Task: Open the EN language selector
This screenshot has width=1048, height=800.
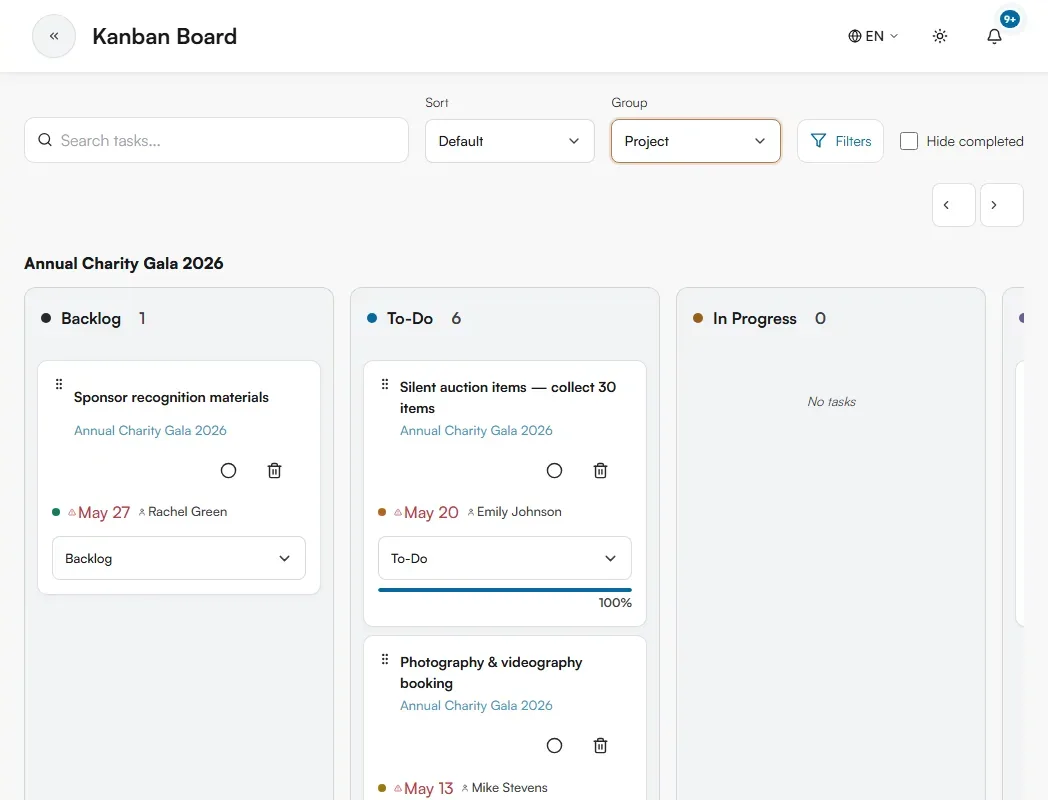Action: 873,36
